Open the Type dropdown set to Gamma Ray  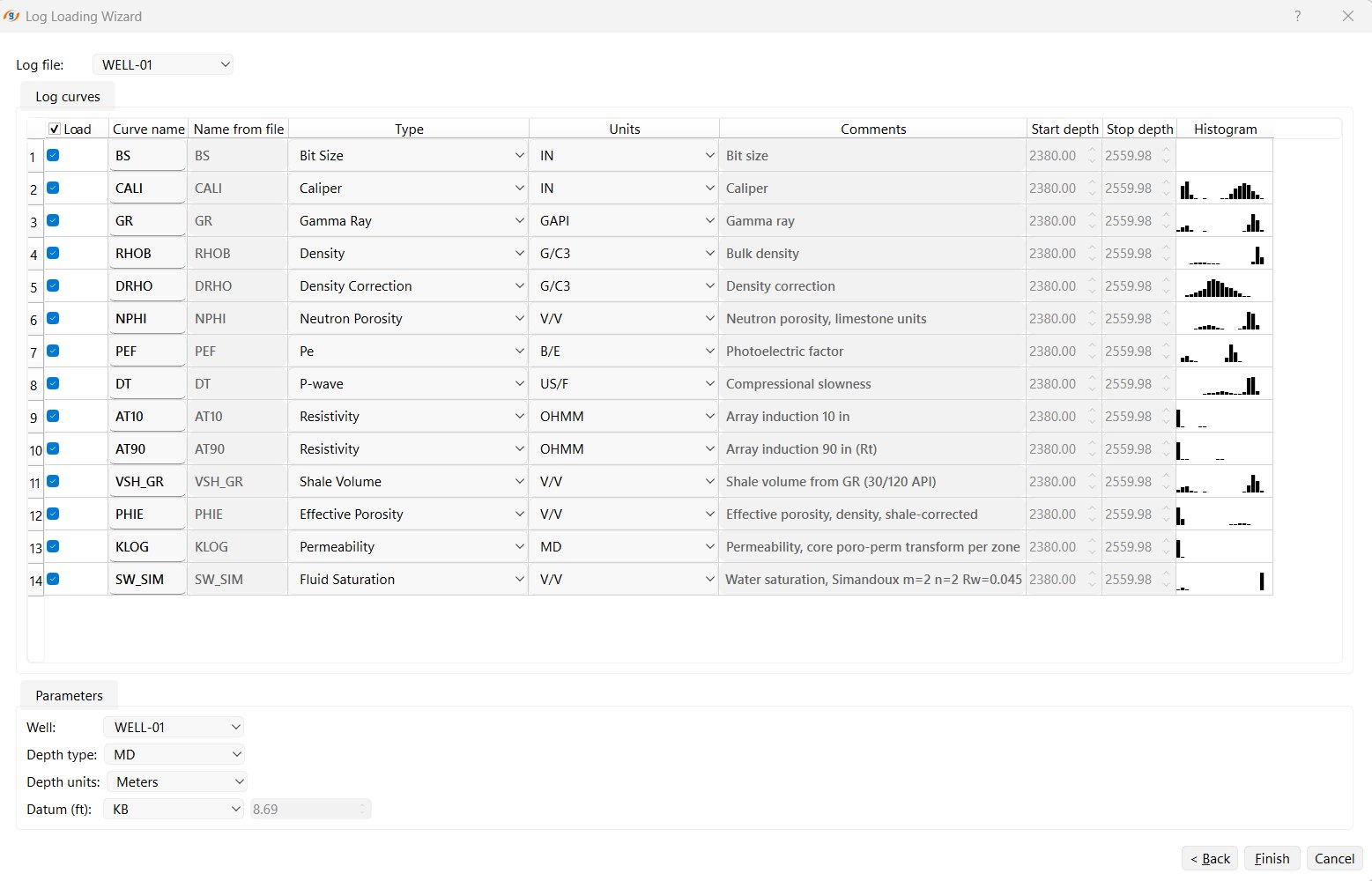click(409, 220)
